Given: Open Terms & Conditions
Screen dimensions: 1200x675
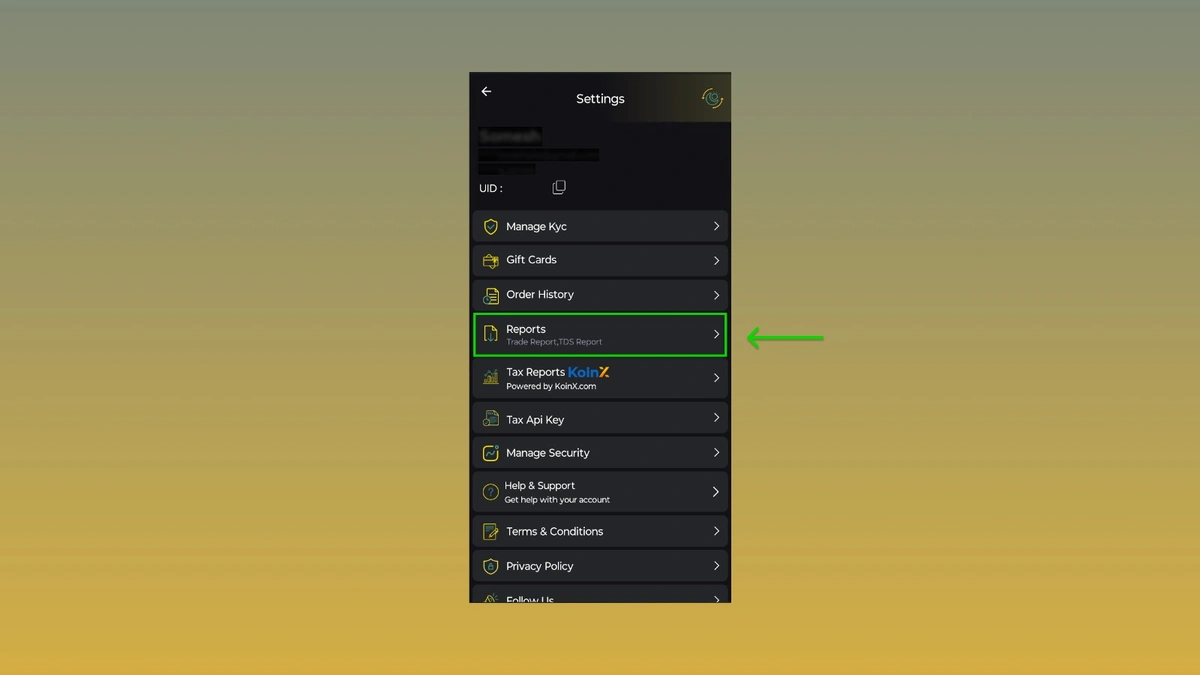Looking at the screenshot, I should click(x=600, y=531).
